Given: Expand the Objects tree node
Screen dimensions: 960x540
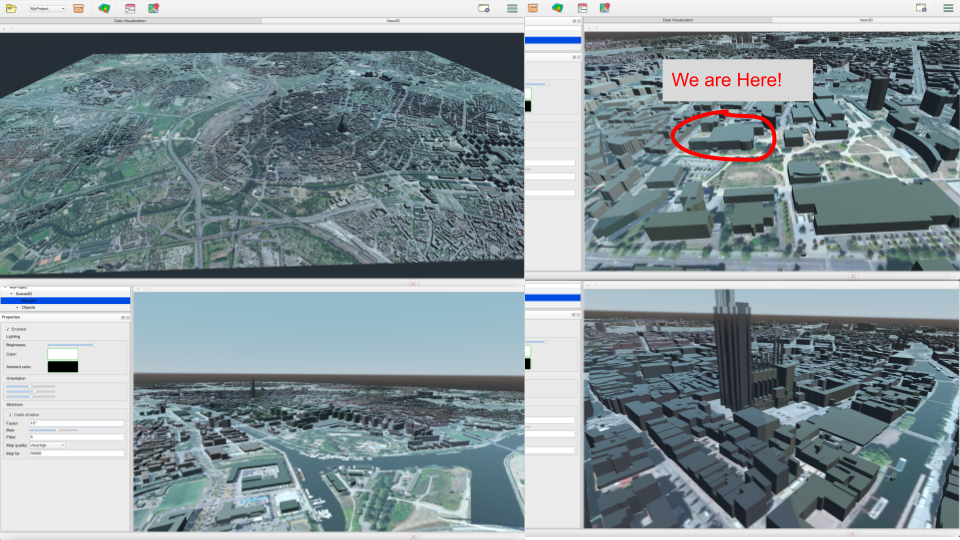Looking at the screenshot, I should pos(17,307).
